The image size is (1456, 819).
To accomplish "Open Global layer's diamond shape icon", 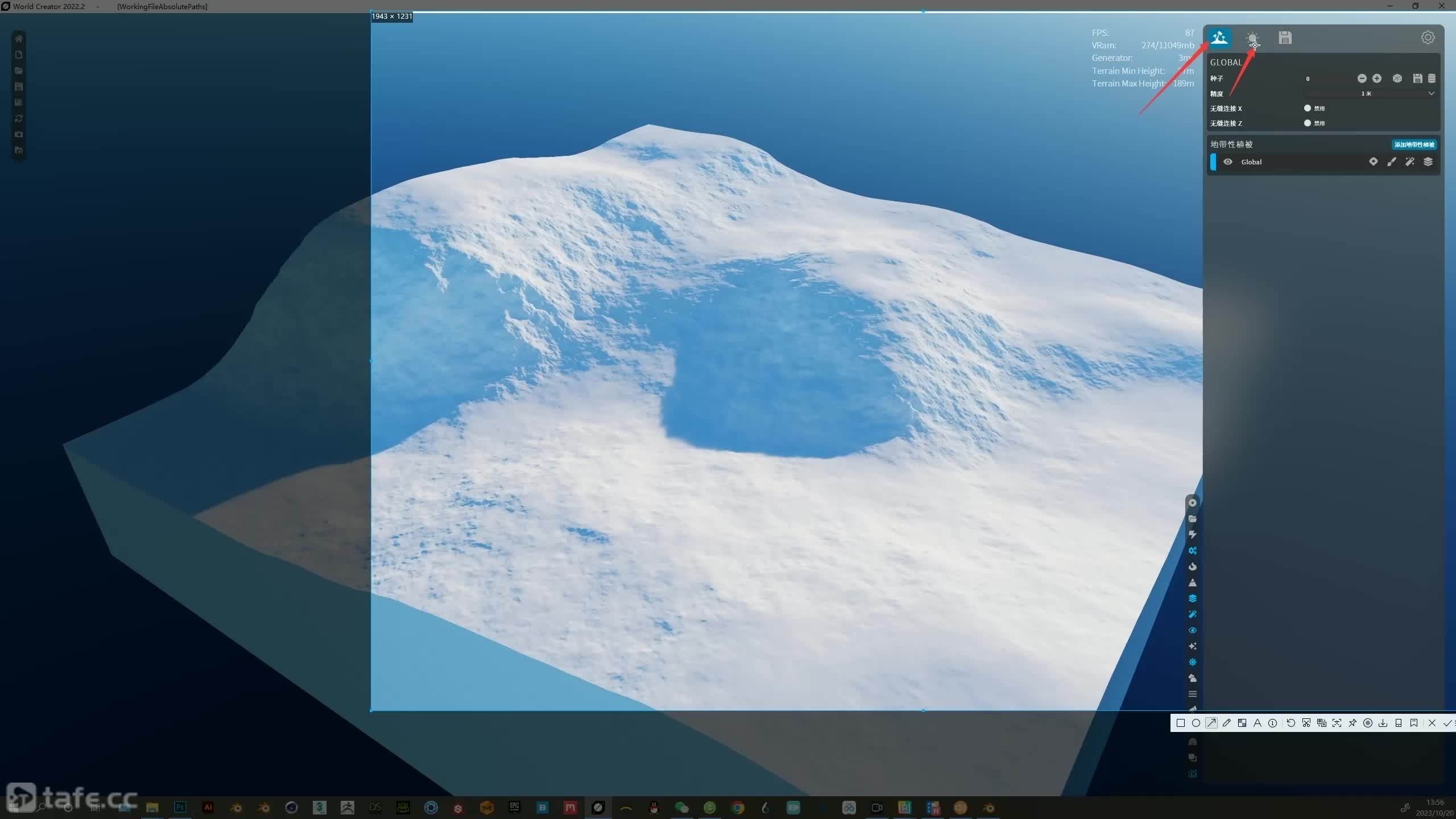I will [x=1374, y=162].
